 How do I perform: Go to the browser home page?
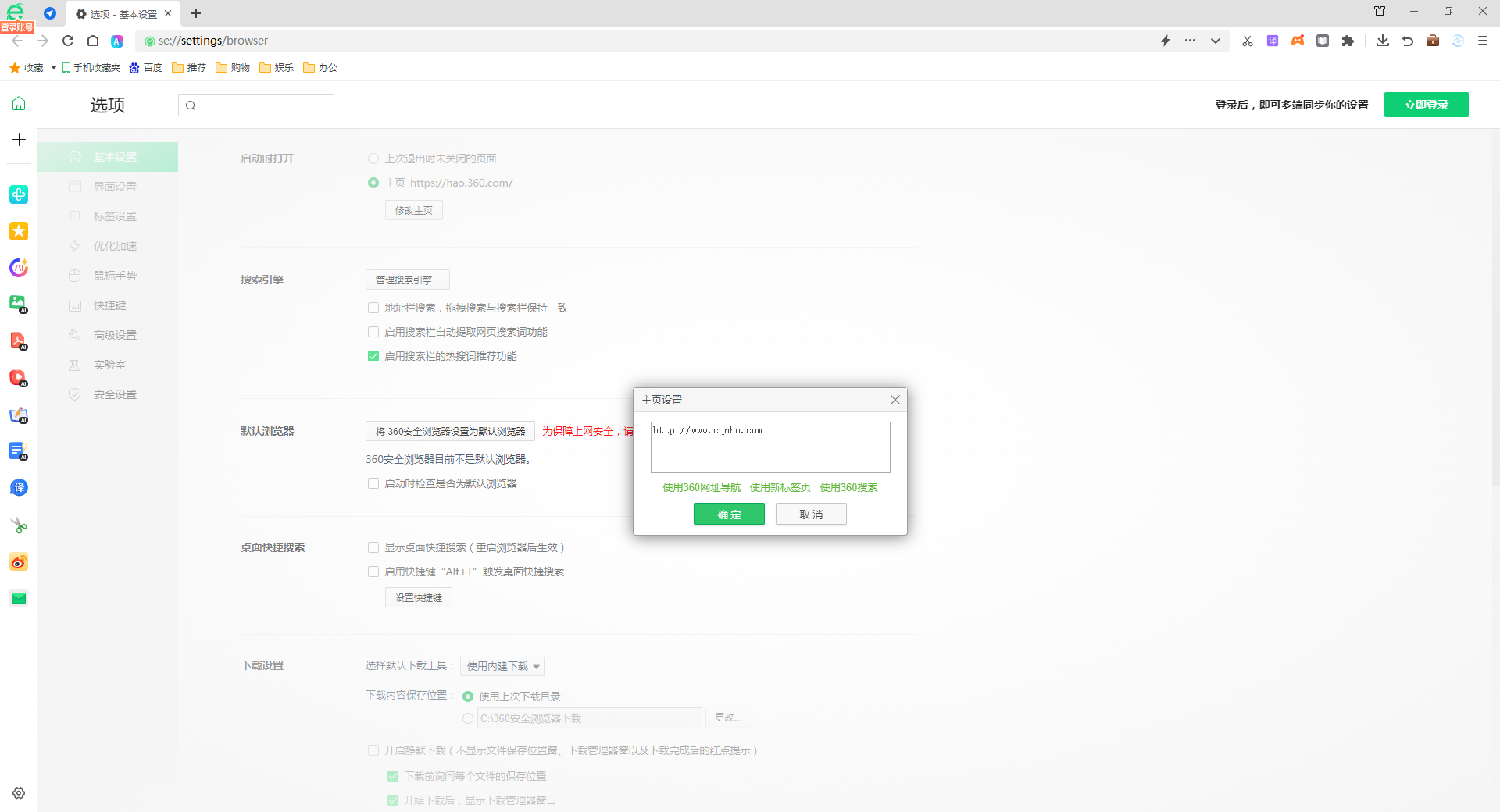coord(93,41)
